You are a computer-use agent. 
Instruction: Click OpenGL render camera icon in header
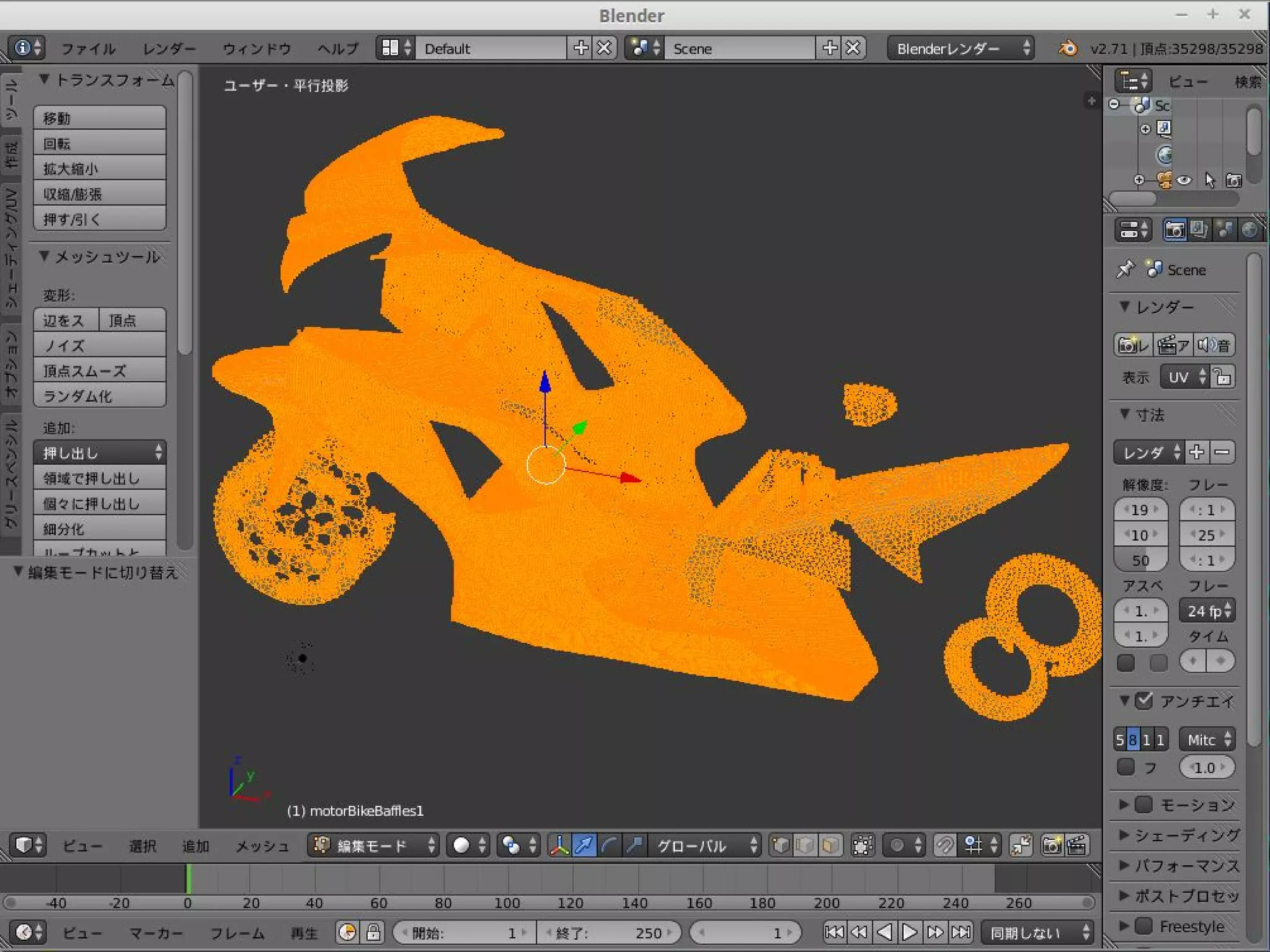coord(1052,845)
